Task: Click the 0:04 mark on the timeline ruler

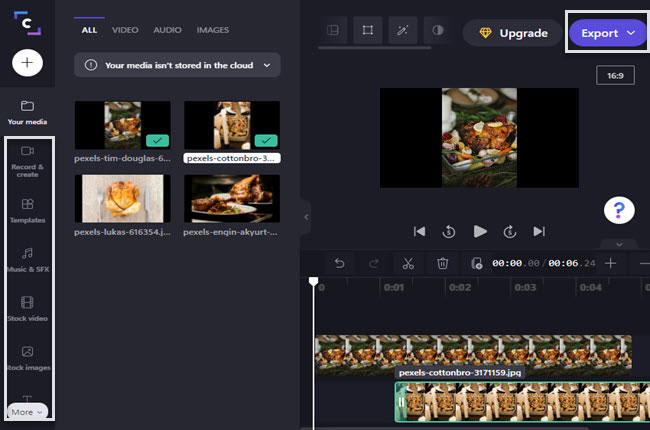Action: 591,287
